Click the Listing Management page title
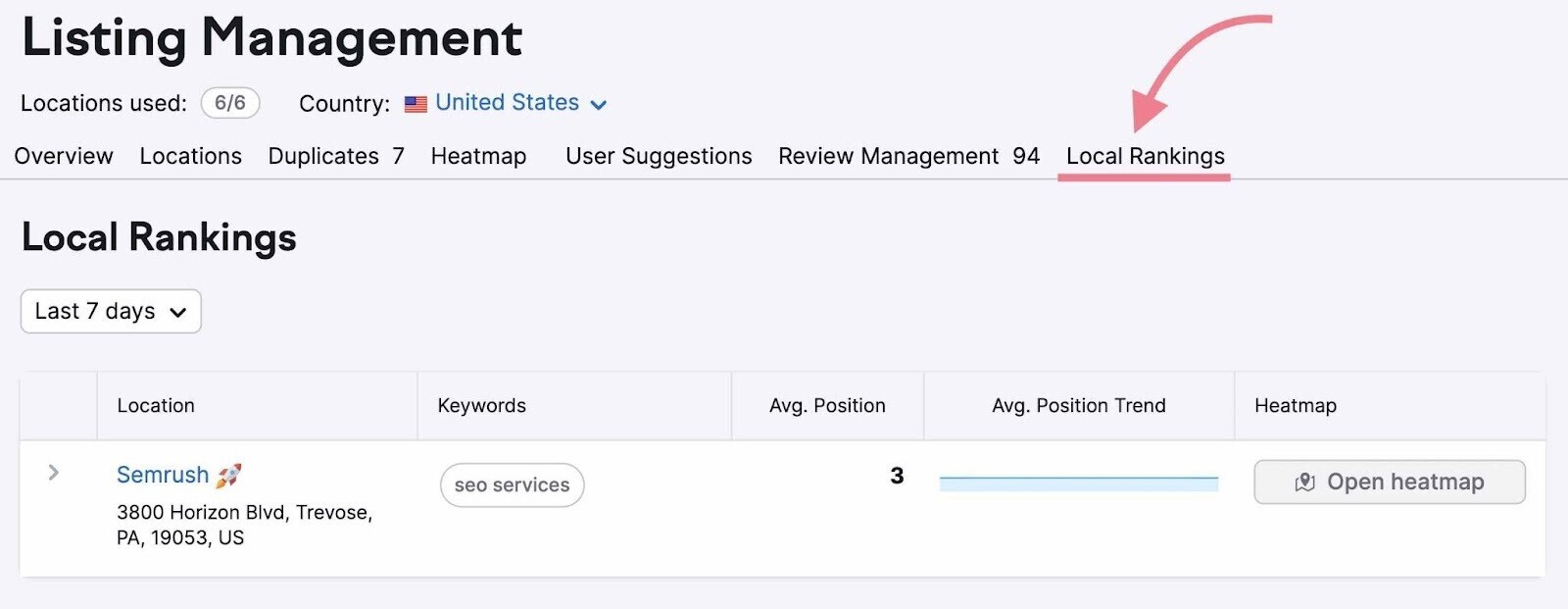This screenshot has width=1568, height=609. coord(271,39)
